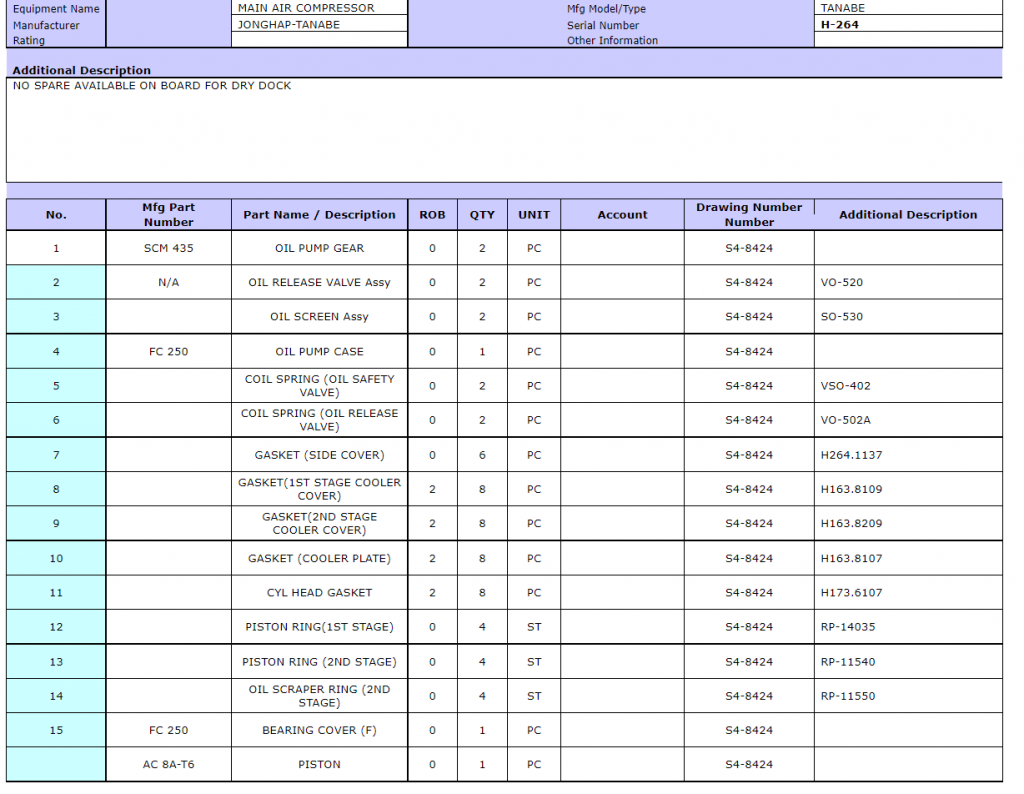Click the Equipment Name field showing MAIN AIR COMPRESSOR
The image size is (1024, 794).
click(319, 8)
